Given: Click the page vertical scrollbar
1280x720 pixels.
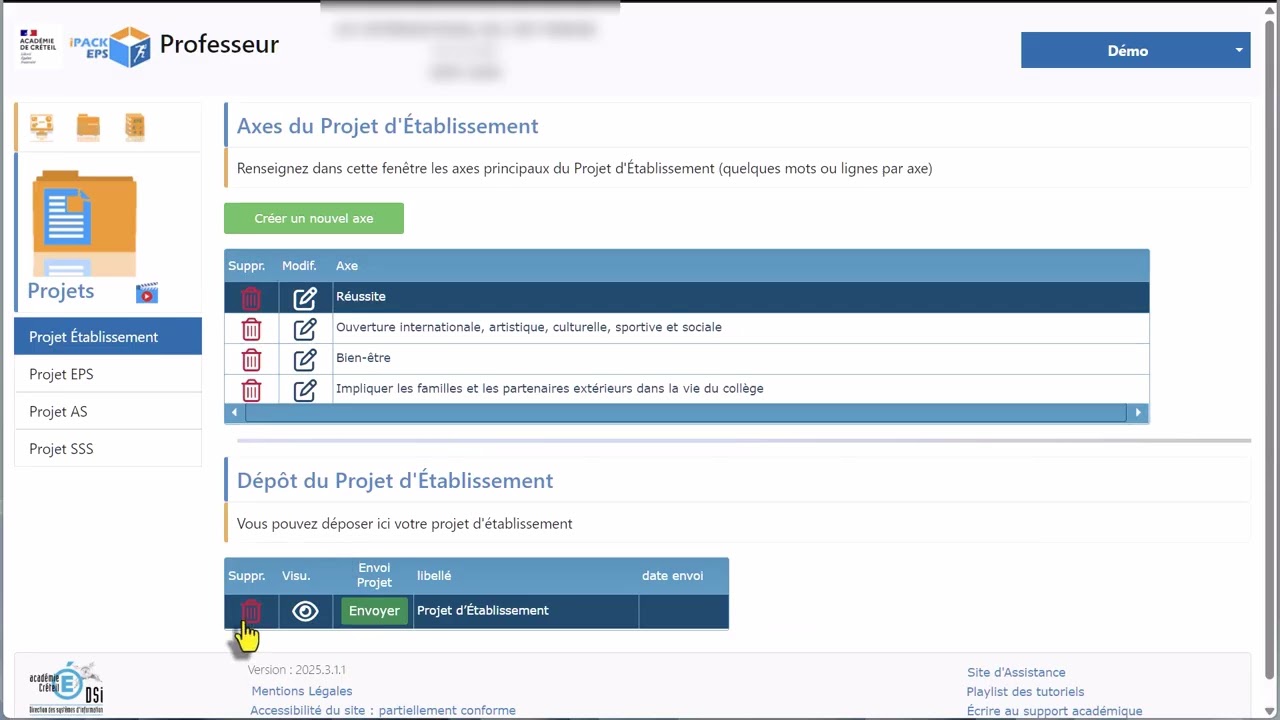Looking at the screenshot, I should click(x=1271, y=349).
